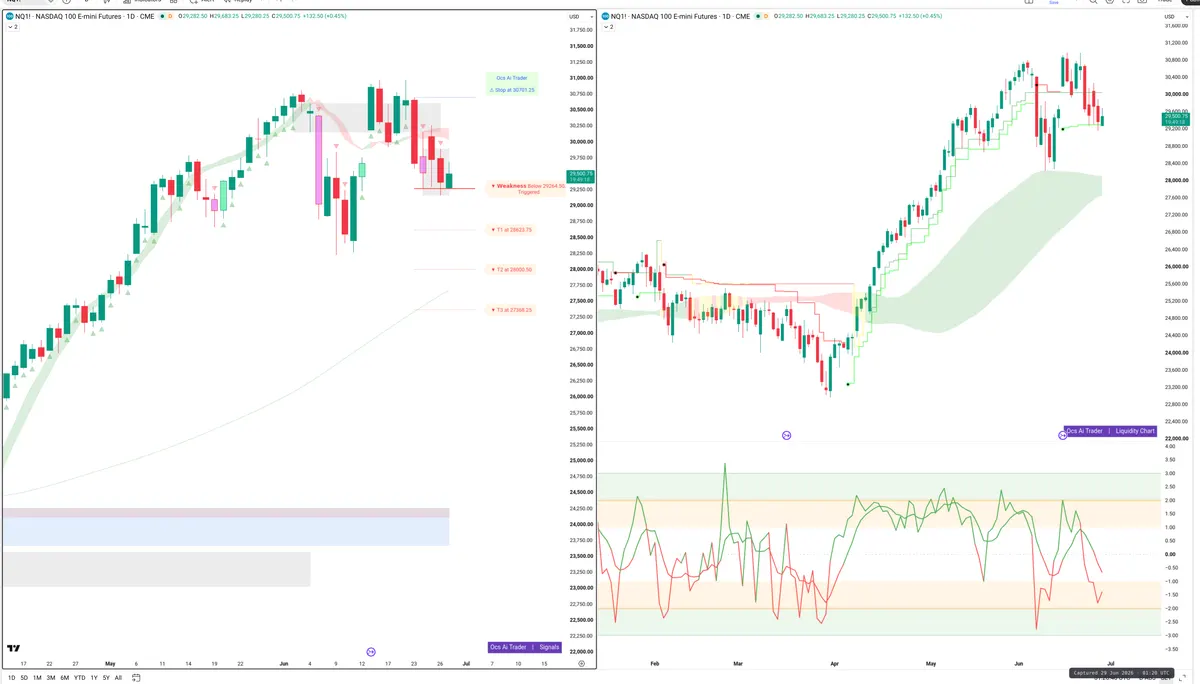Select the 5Y time range
This screenshot has width=1200, height=684.
[106, 678]
